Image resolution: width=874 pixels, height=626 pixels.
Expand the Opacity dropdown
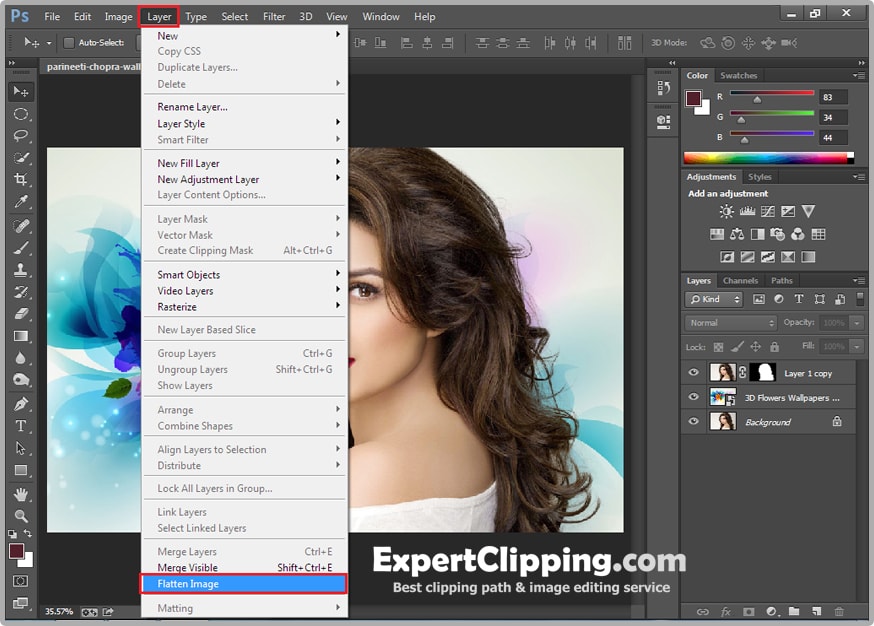(855, 323)
